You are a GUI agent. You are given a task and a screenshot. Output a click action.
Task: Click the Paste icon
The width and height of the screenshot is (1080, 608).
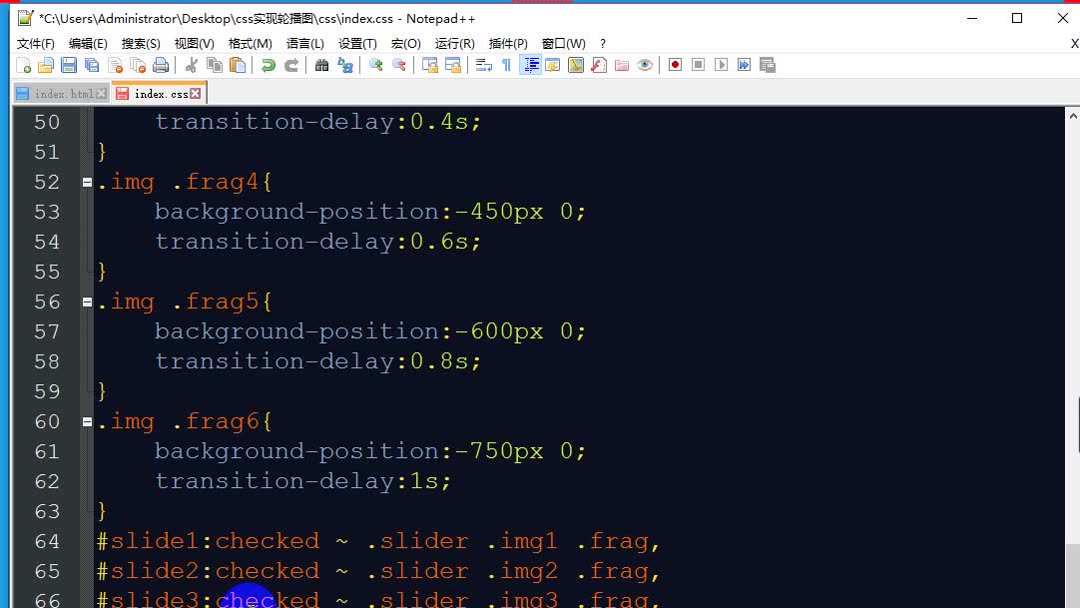tap(238, 65)
